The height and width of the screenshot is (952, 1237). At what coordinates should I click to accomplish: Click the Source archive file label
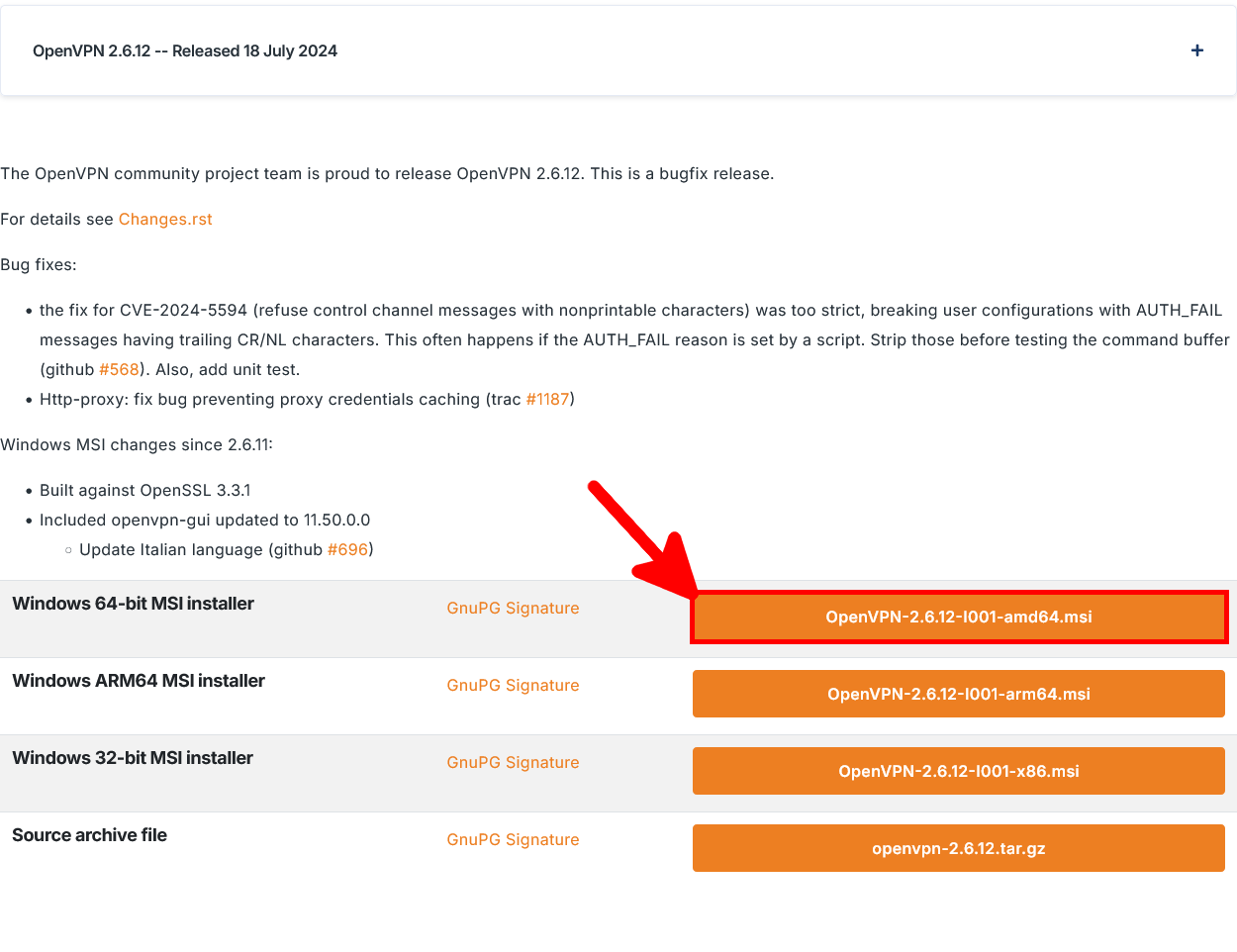tap(89, 834)
